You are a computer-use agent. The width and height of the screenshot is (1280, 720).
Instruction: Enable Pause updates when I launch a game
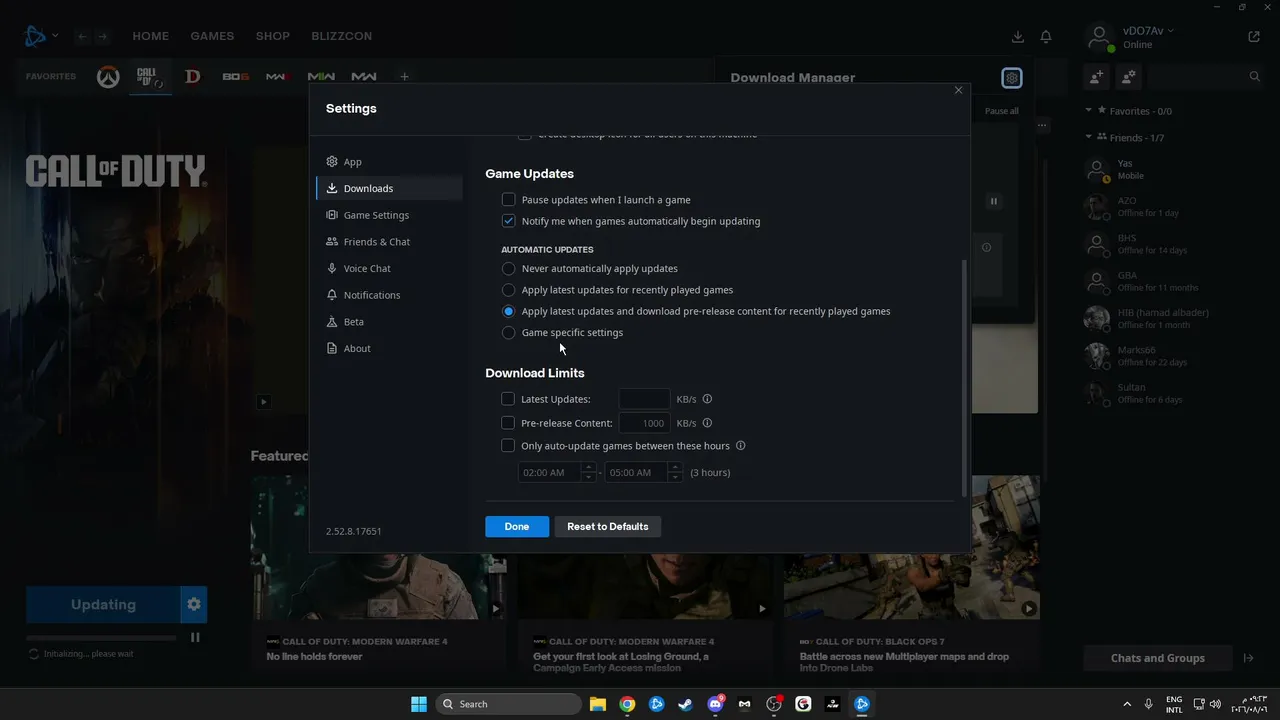[508, 200]
